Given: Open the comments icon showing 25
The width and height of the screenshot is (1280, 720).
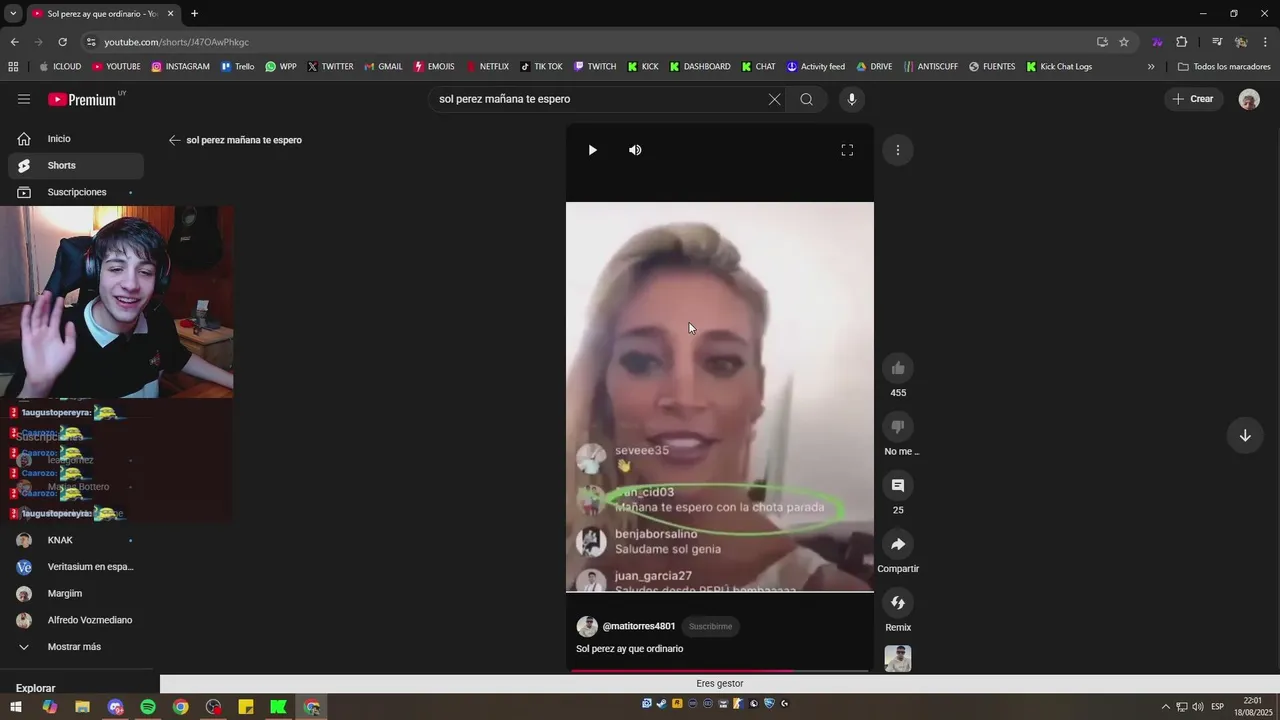Looking at the screenshot, I should tap(898, 485).
